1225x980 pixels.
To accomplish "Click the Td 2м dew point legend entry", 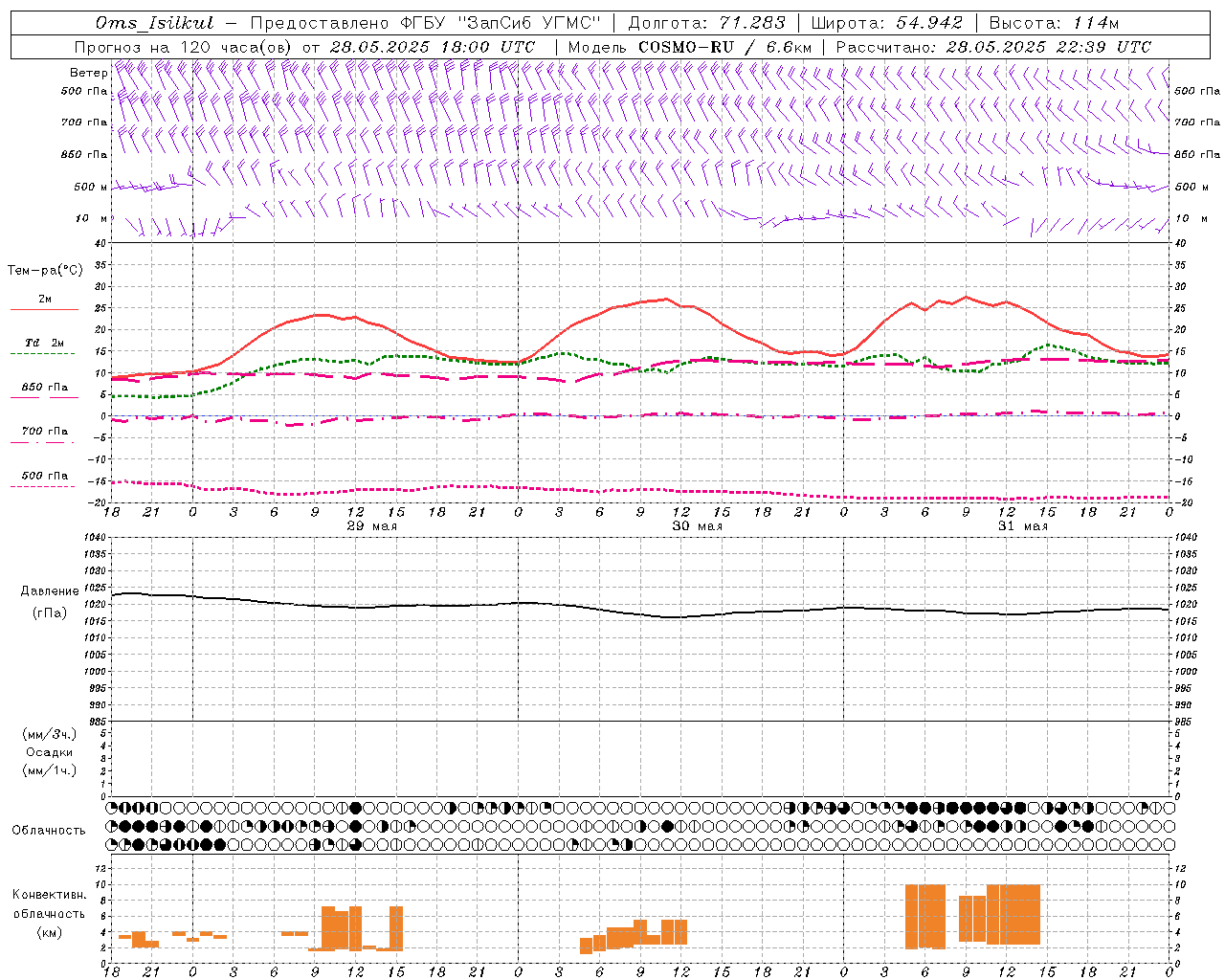I will pyautogui.click(x=45, y=343).
